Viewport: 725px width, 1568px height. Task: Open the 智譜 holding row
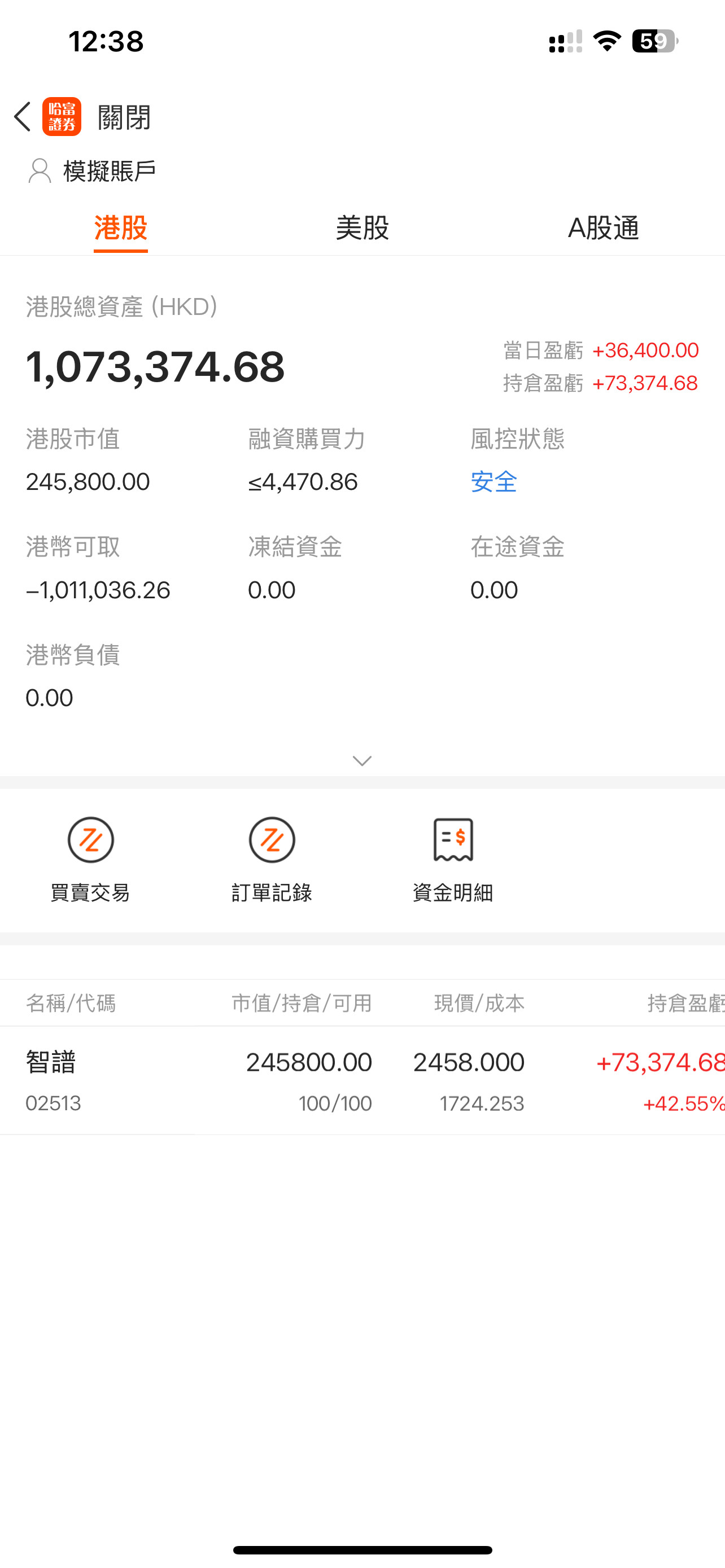point(362,1080)
